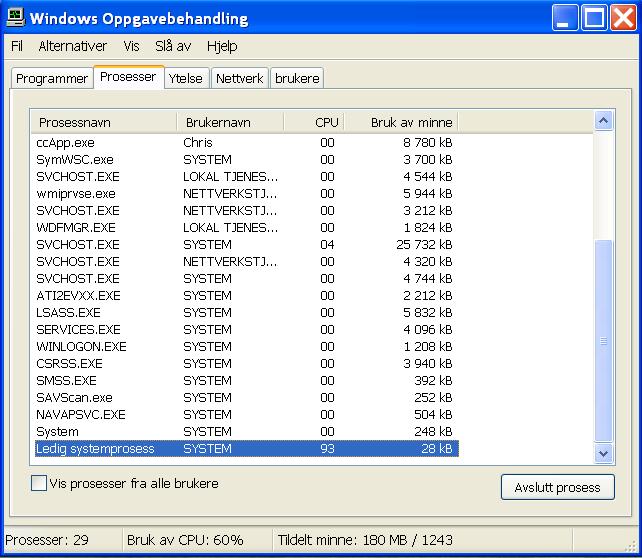Click the scrollbar up arrow
Image resolution: width=642 pixels, height=558 pixels.
click(604, 120)
